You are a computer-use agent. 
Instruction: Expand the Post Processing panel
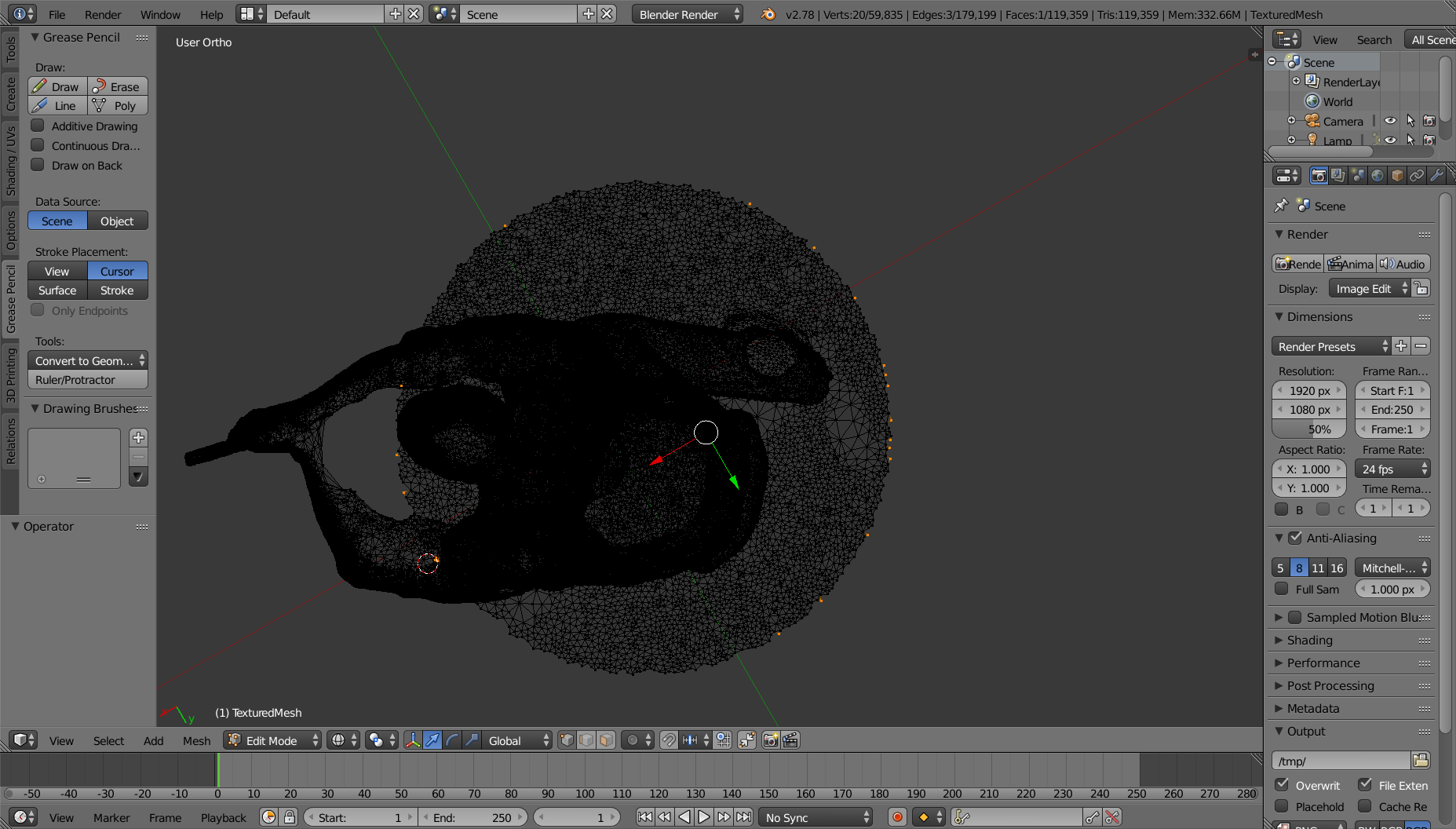[x=1330, y=685]
